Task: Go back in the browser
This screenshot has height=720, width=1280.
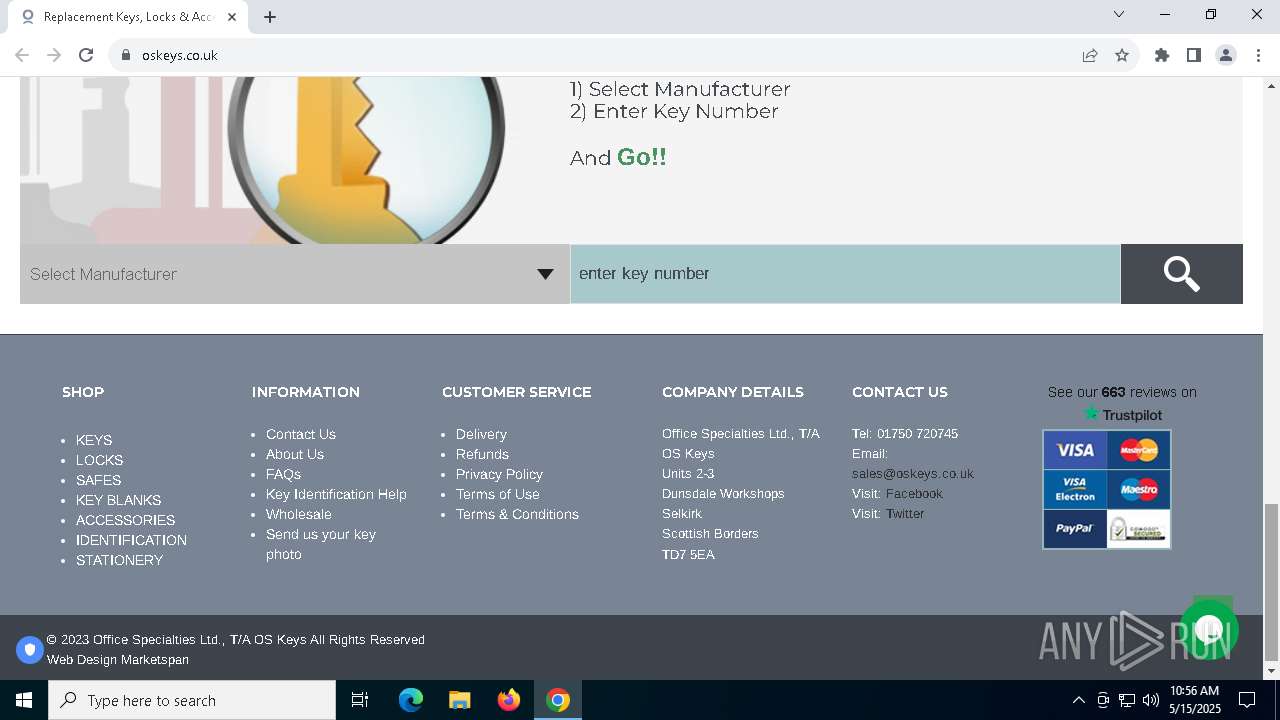Action: pos(22,55)
